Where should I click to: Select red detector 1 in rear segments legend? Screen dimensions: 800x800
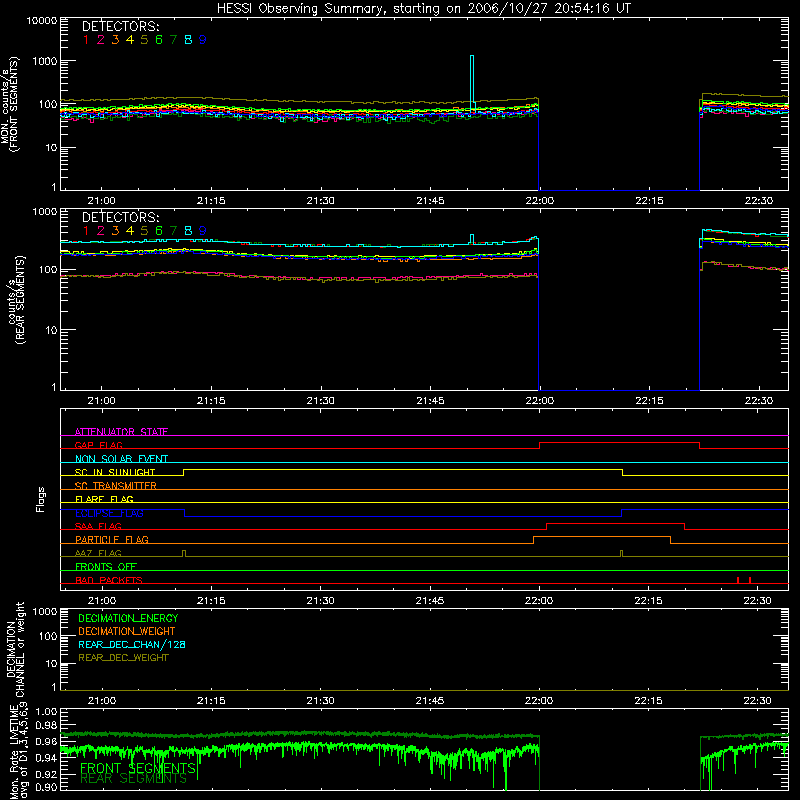click(x=86, y=231)
